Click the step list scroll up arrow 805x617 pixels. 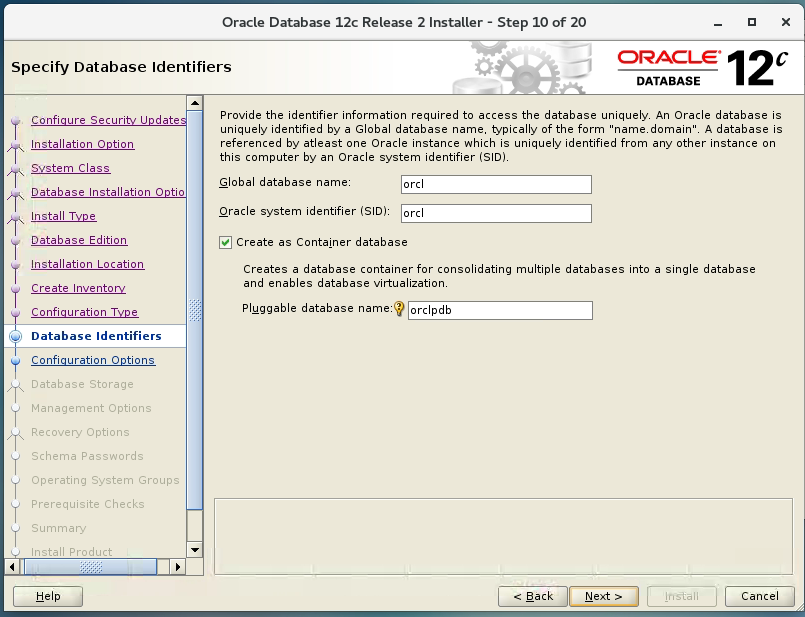click(195, 103)
